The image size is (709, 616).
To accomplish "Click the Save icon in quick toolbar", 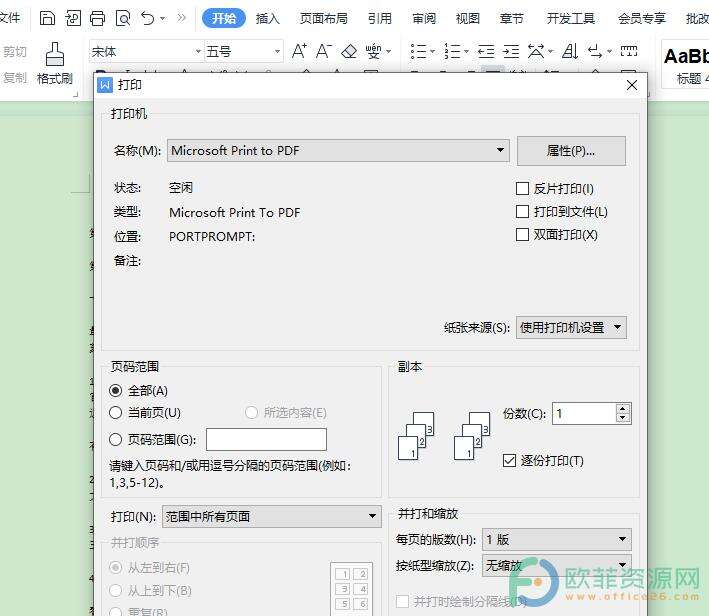I will click(47, 18).
